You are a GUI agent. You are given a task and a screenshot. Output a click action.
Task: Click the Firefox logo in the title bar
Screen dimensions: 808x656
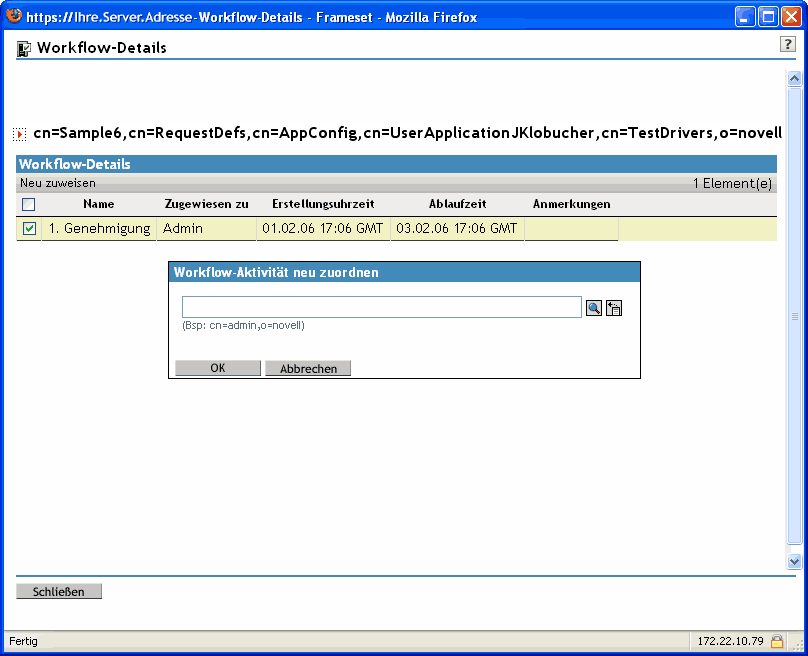(14, 15)
